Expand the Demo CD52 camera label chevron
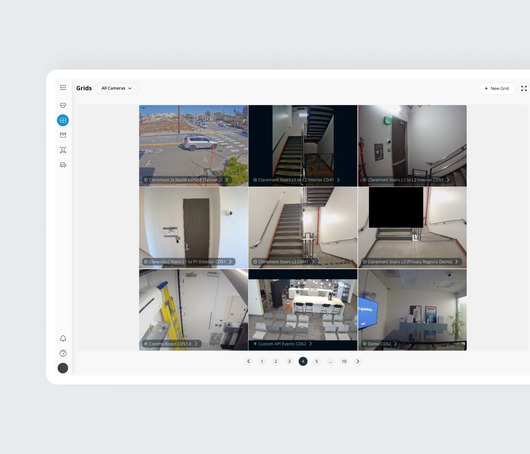 click(395, 344)
